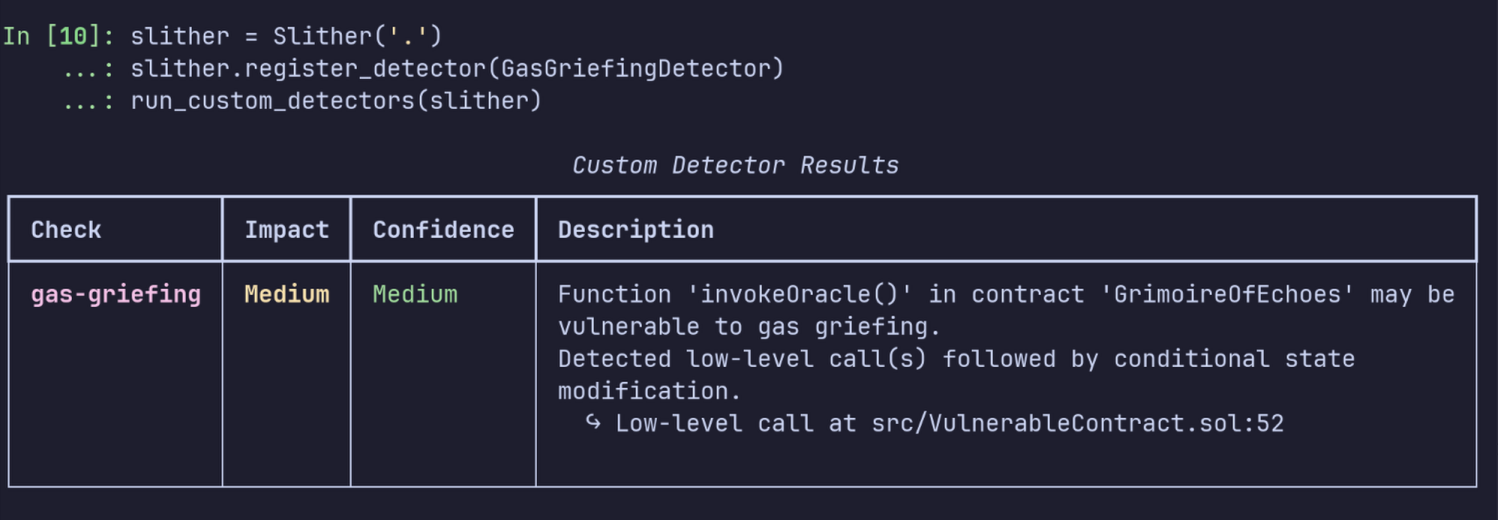
Task: Click the green 'Medium' confidence value
Action: [415, 294]
